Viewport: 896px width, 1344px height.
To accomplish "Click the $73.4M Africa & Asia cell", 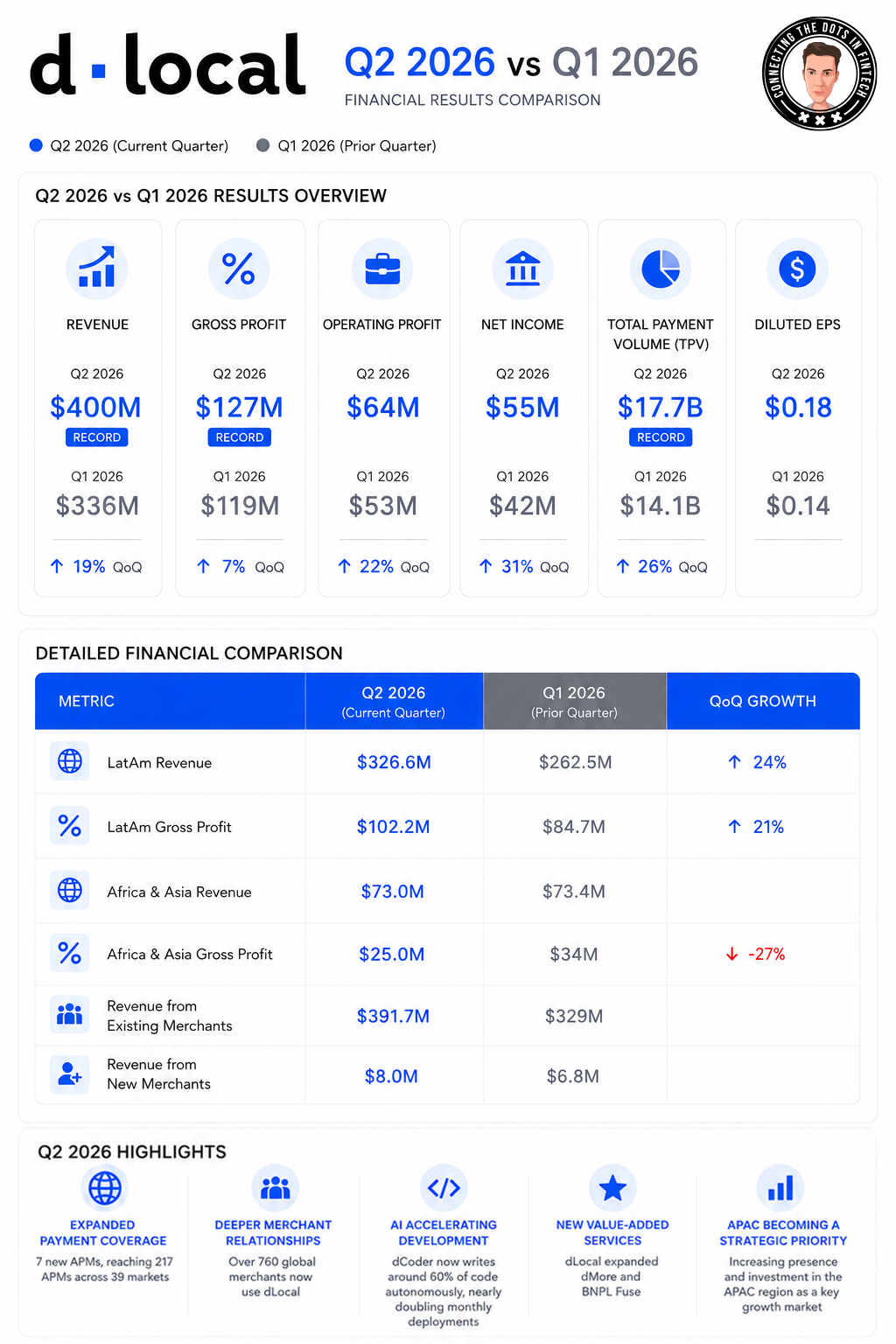I will click(x=574, y=892).
